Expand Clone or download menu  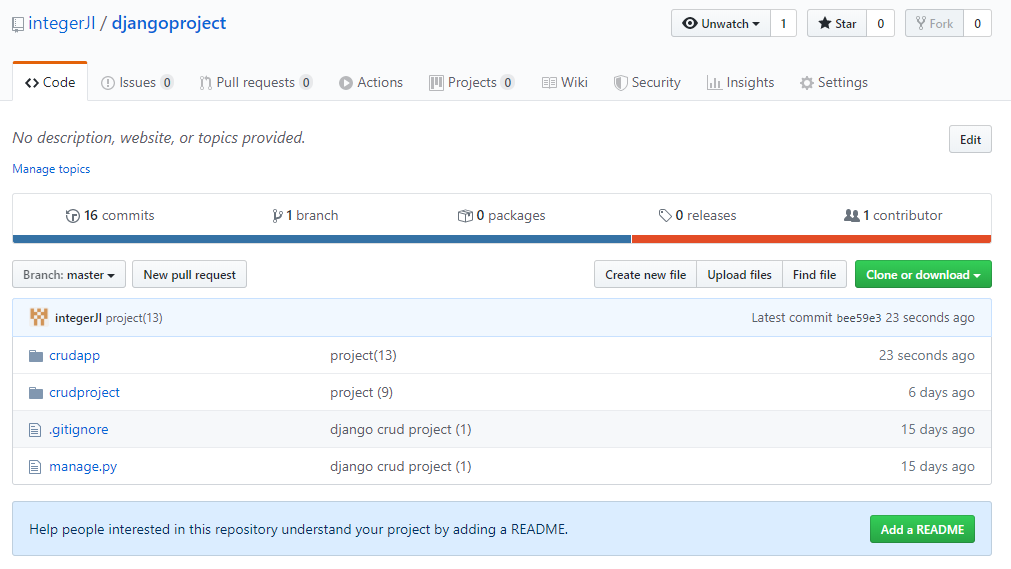tap(923, 275)
